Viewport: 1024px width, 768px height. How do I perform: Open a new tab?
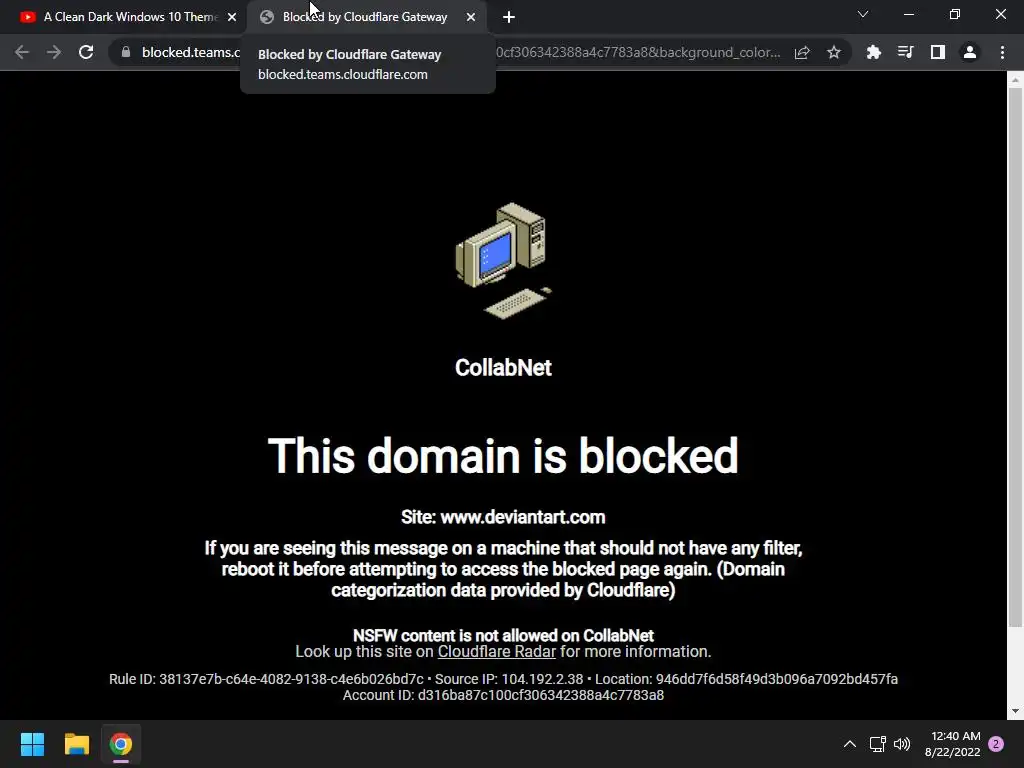[509, 18]
